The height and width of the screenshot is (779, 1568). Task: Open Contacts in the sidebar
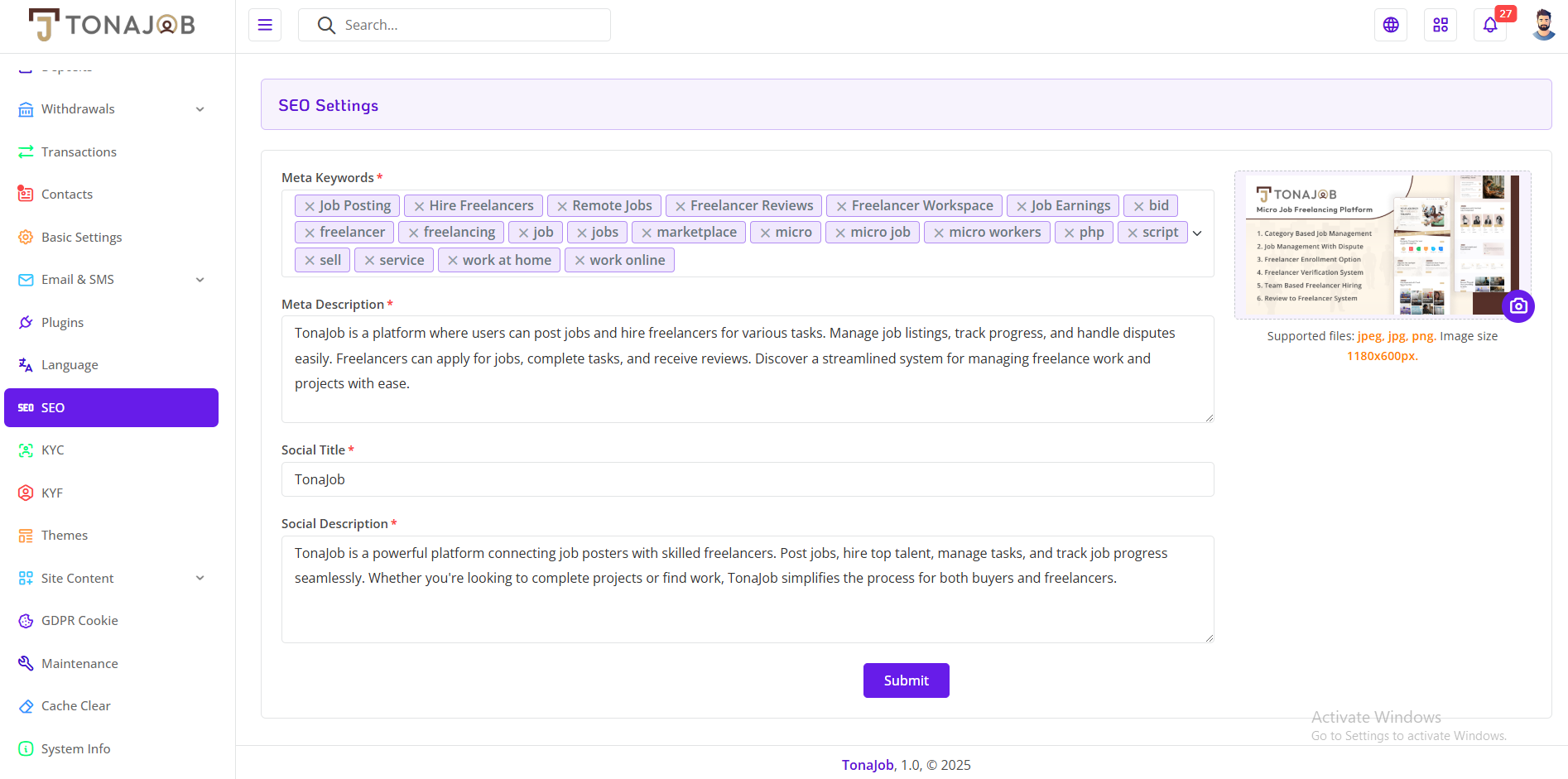pyautogui.click(x=111, y=195)
